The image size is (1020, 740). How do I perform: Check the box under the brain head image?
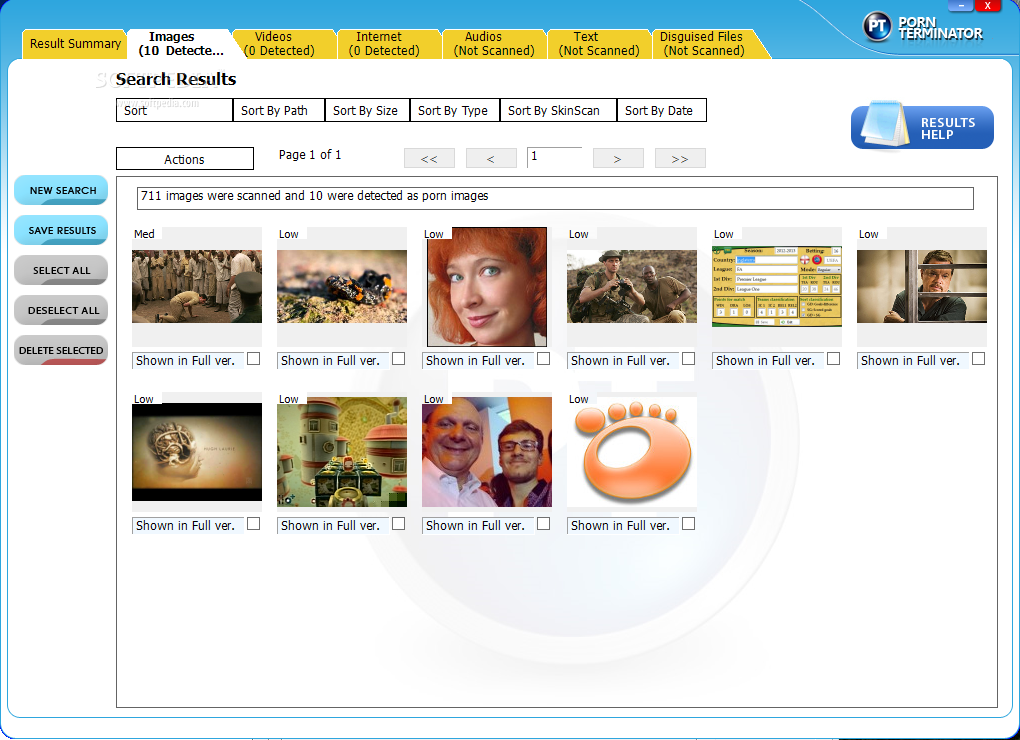tap(254, 523)
